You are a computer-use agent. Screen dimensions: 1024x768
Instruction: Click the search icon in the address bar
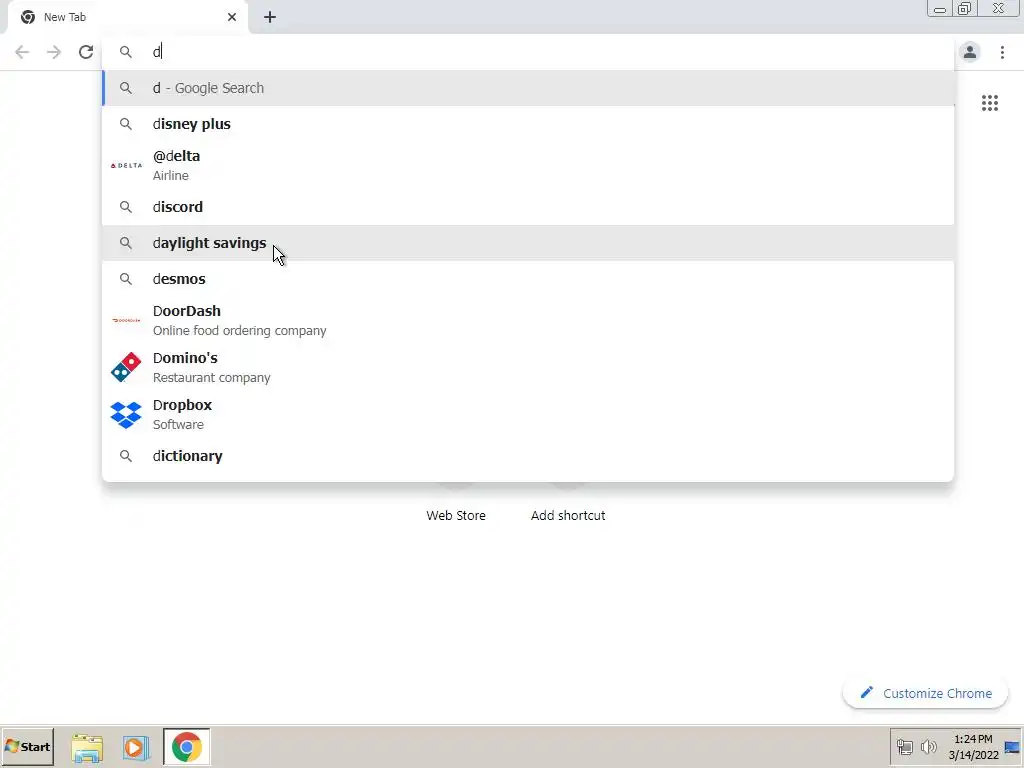coord(126,52)
